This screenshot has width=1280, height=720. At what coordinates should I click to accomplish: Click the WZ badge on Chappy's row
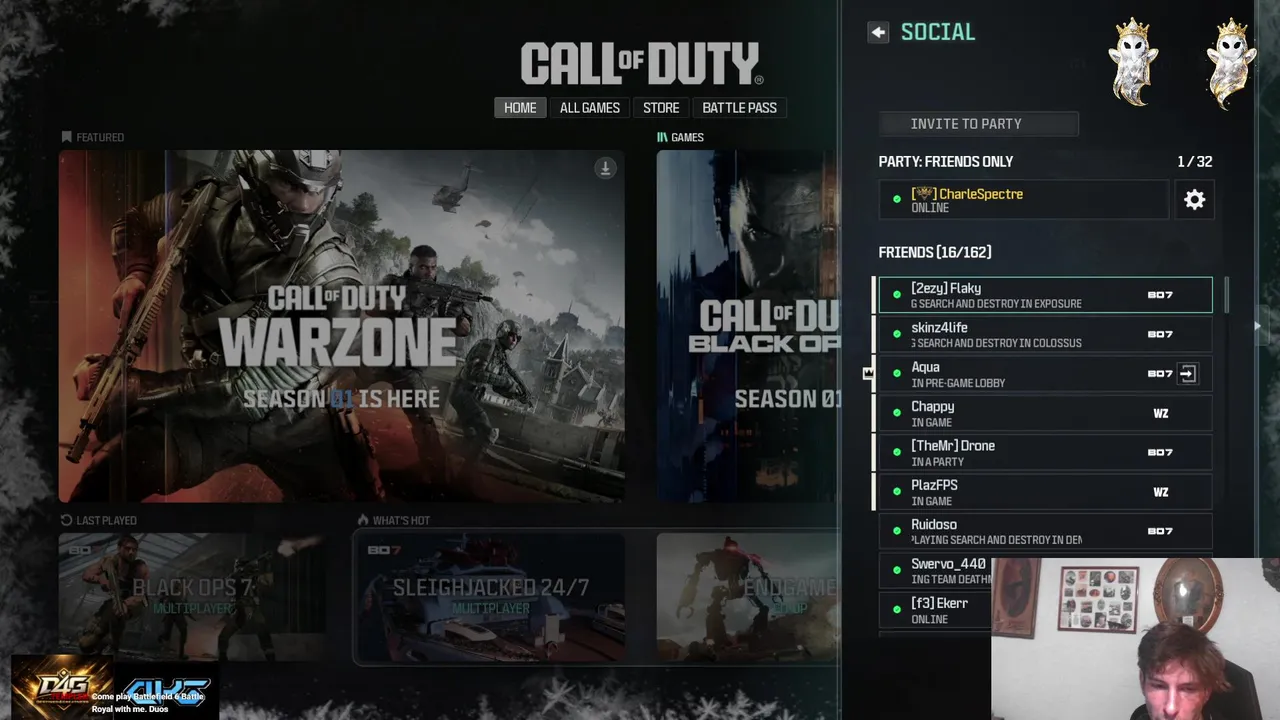(x=1161, y=413)
